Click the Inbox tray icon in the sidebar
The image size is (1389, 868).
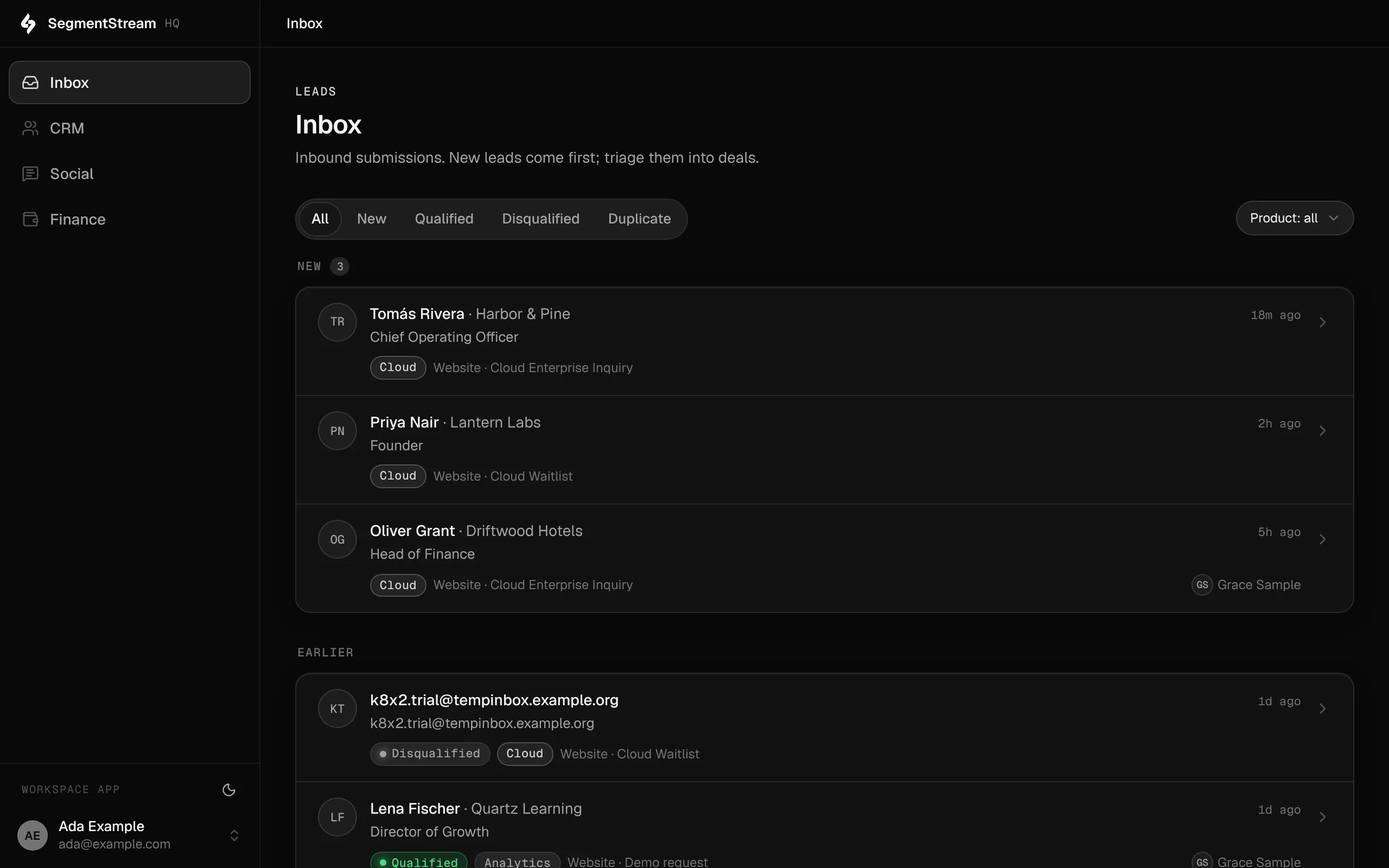30,82
